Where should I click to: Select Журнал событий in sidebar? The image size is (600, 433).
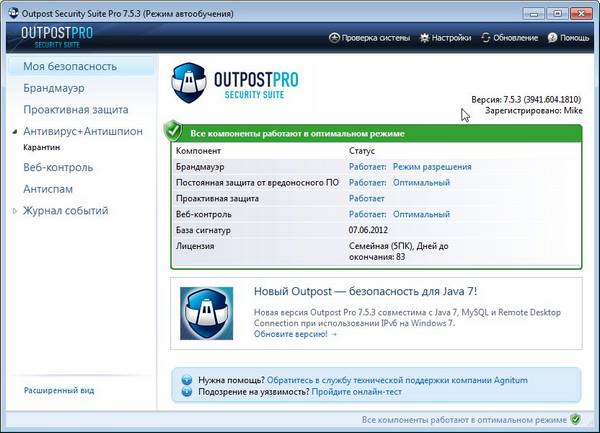pyautogui.click(x=65, y=211)
